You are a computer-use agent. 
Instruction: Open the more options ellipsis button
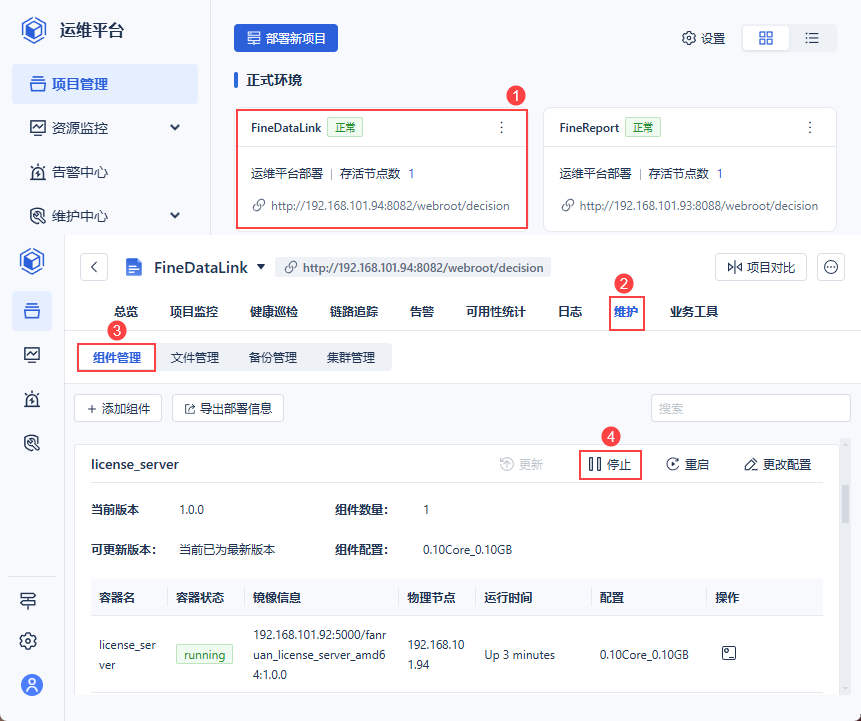[x=831, y=267]
